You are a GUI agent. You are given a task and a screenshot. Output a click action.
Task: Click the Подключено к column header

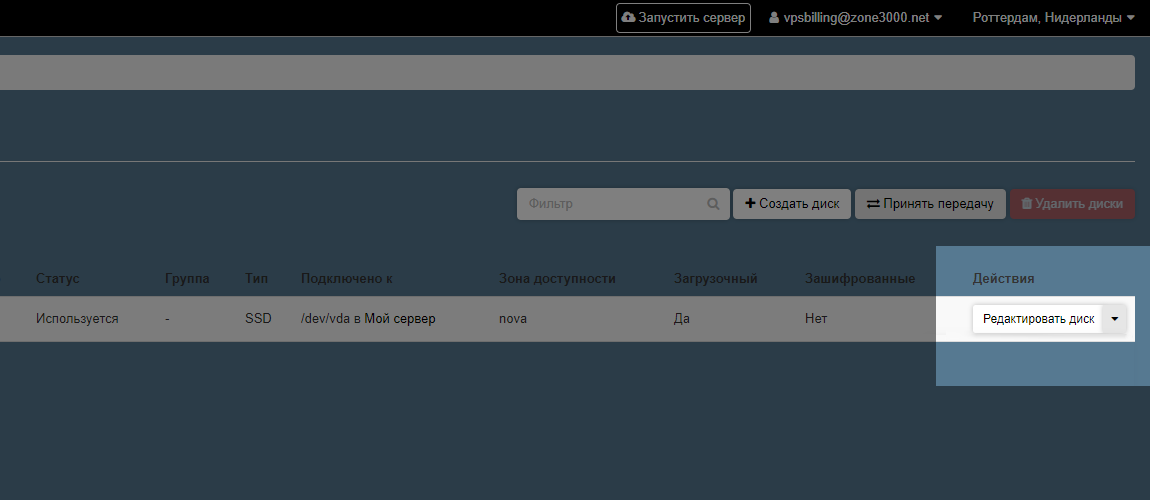tap(346, 279)
